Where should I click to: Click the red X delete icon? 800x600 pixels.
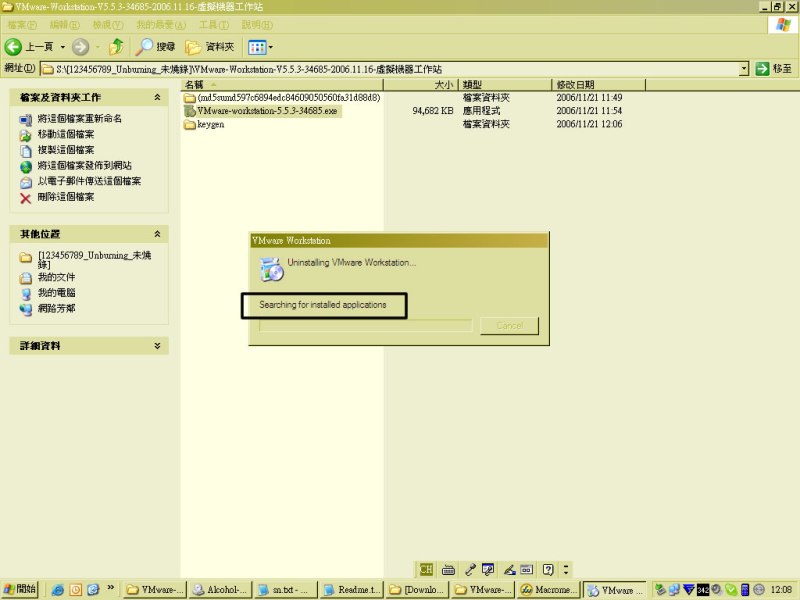point(26,198)
